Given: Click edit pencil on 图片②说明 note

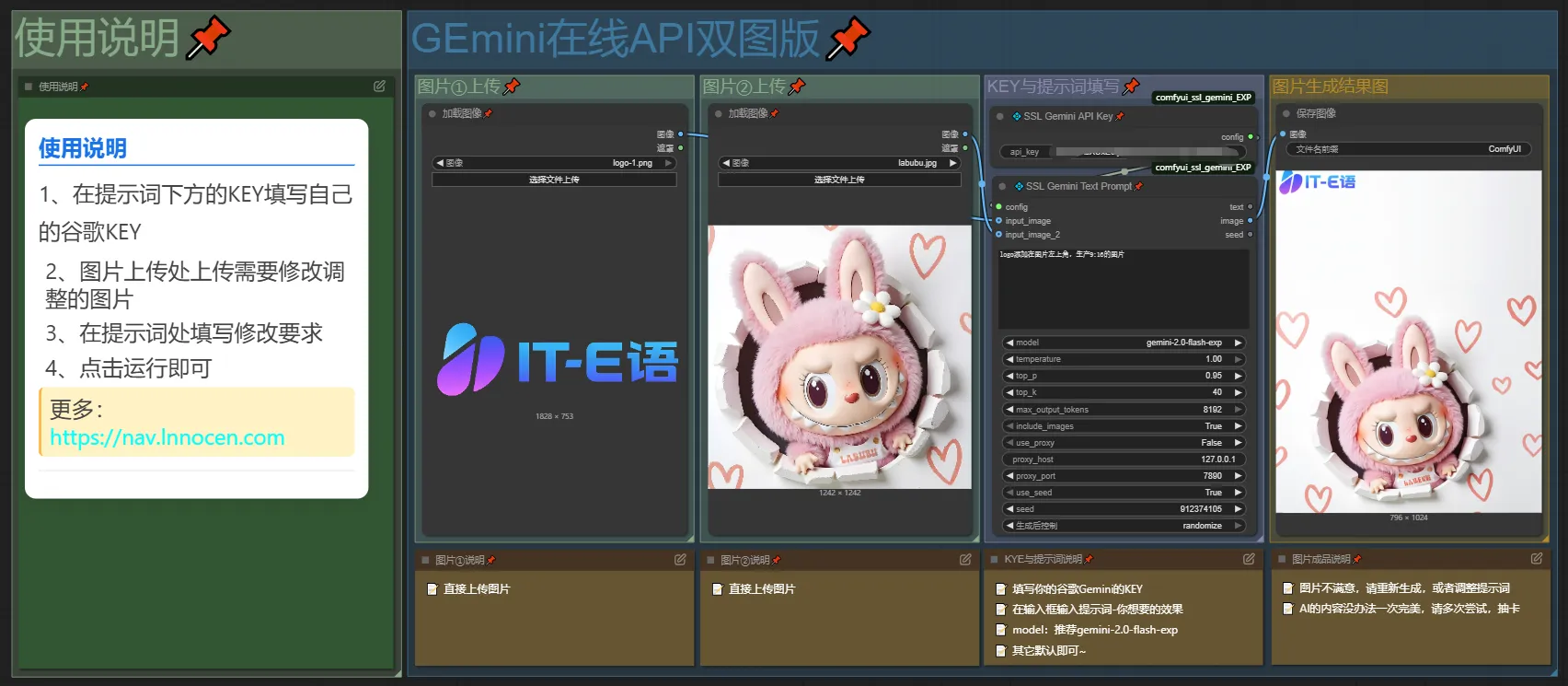Looking at the screenshot, I should tap(965, 560).
